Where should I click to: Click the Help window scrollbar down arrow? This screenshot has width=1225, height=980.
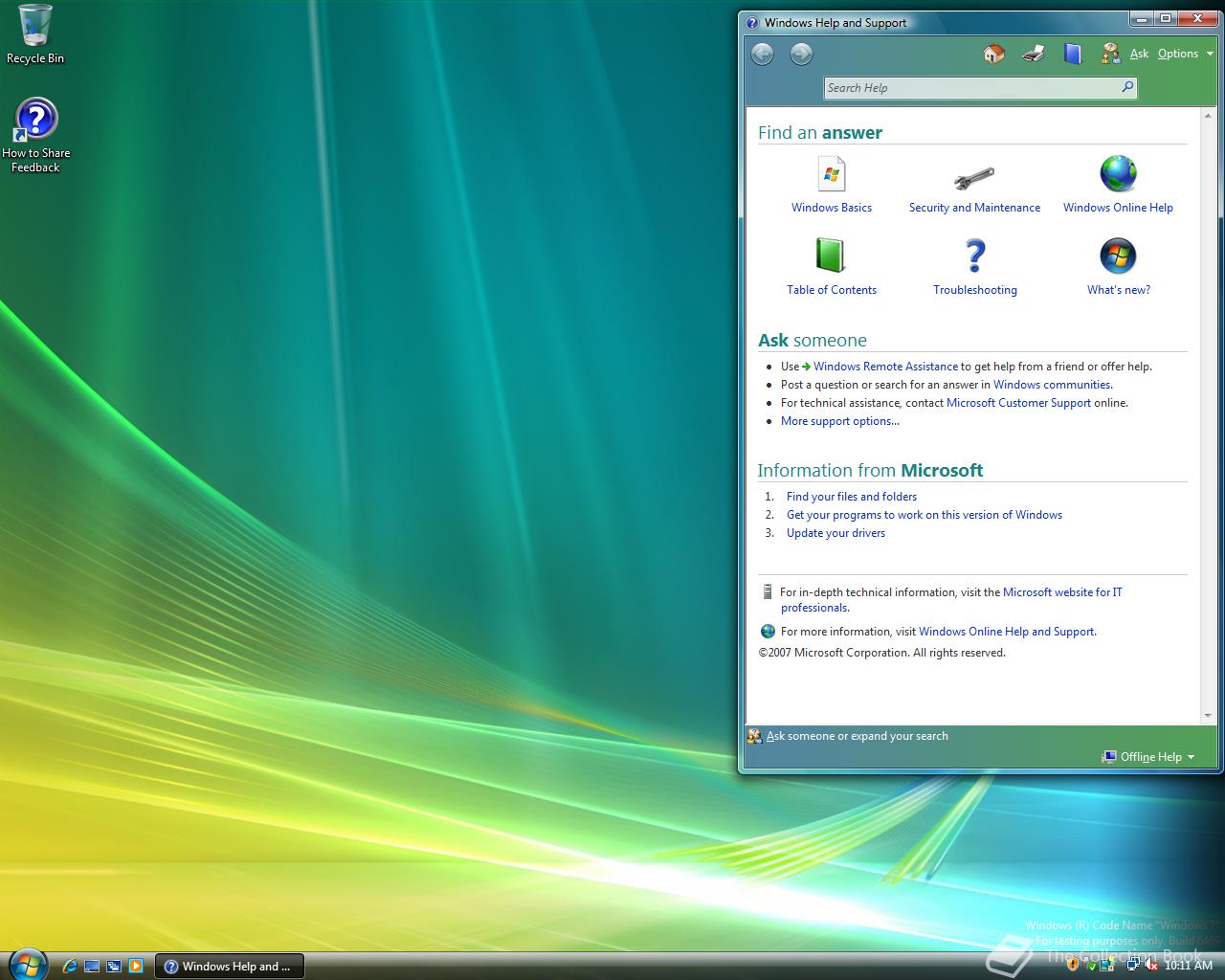(x=1208, y=715)
